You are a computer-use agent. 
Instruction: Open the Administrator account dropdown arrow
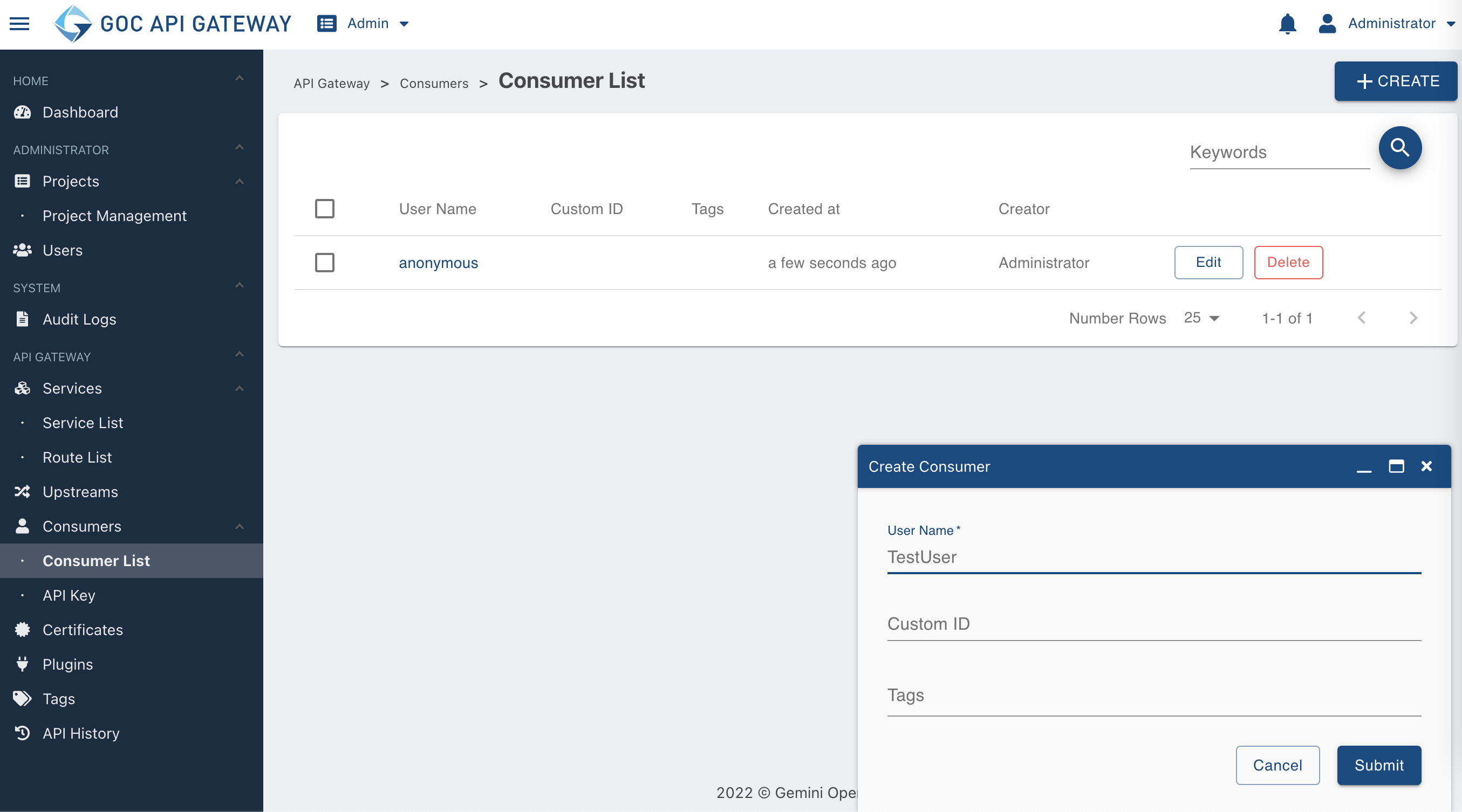pos(1451,24)
